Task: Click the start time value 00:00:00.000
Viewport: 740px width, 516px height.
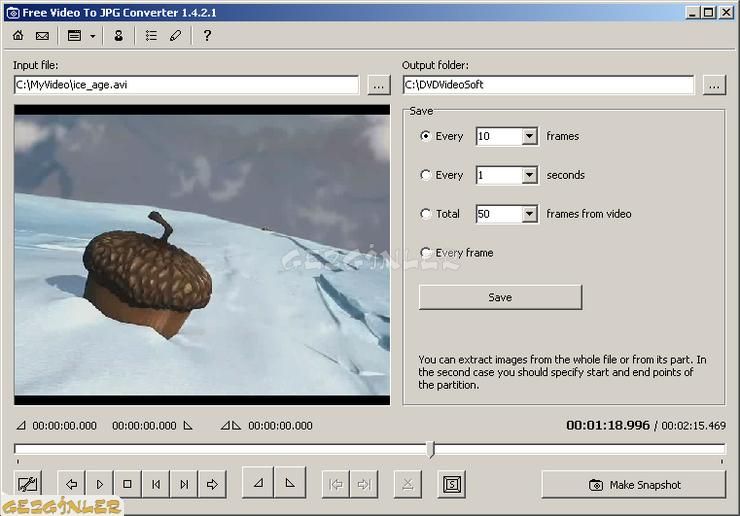Action: pyautogui.click(x=65, y=426)
